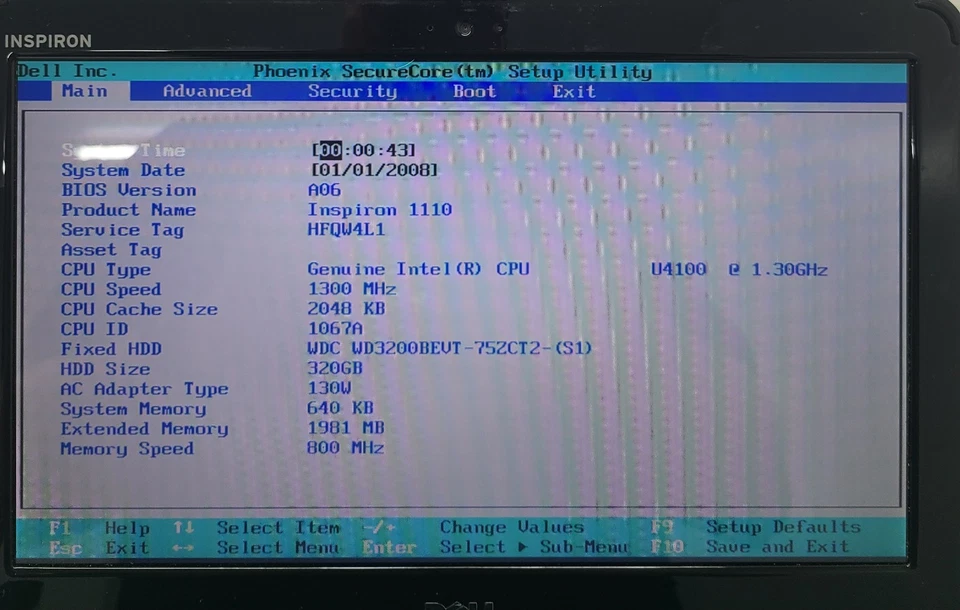Open the Security menu tab

point(352,91)
